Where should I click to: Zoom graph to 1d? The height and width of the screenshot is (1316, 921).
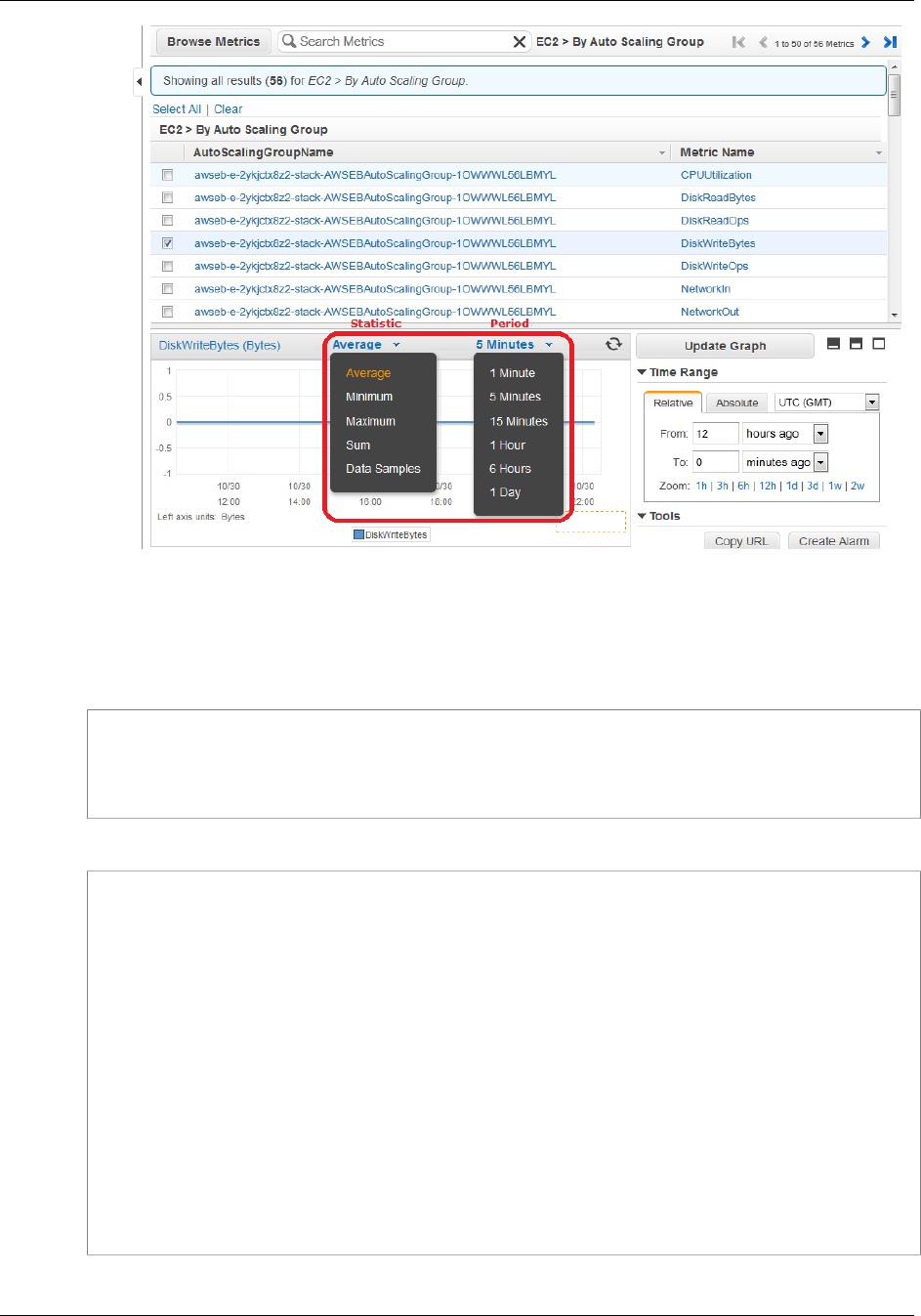click(x=792, y=486)
